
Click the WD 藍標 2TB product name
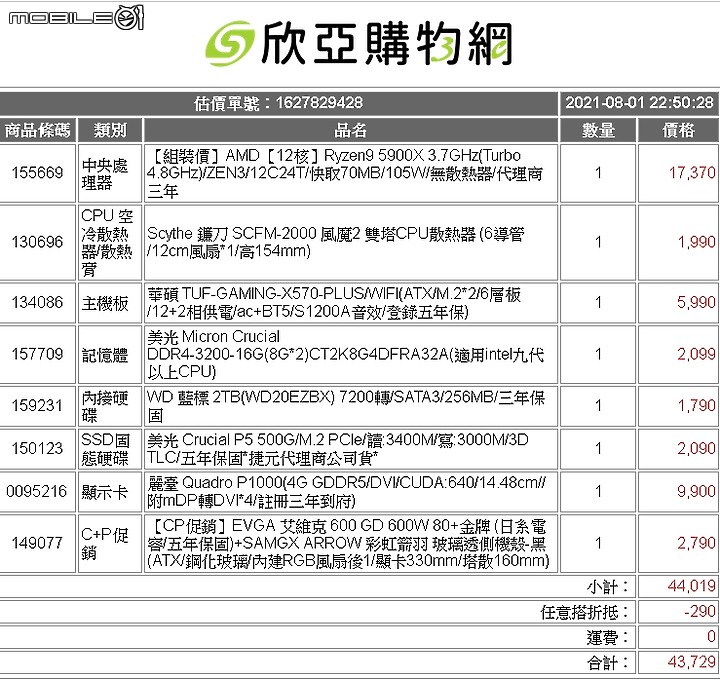click(x=346, y=406)
